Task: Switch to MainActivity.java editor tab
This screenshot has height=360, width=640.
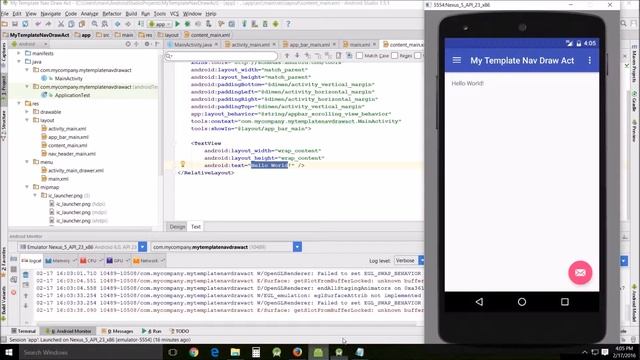Action: 193,44
